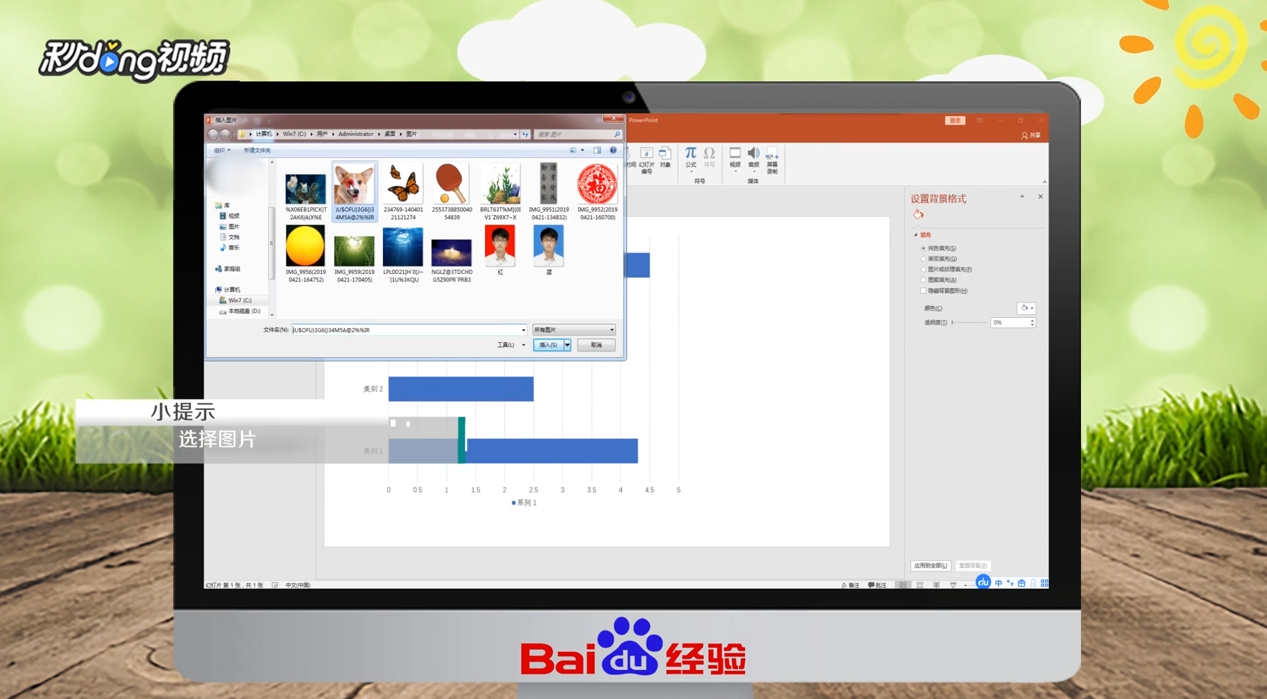
Task: Click the 取消 cancel button
Action: pos(596,345)
